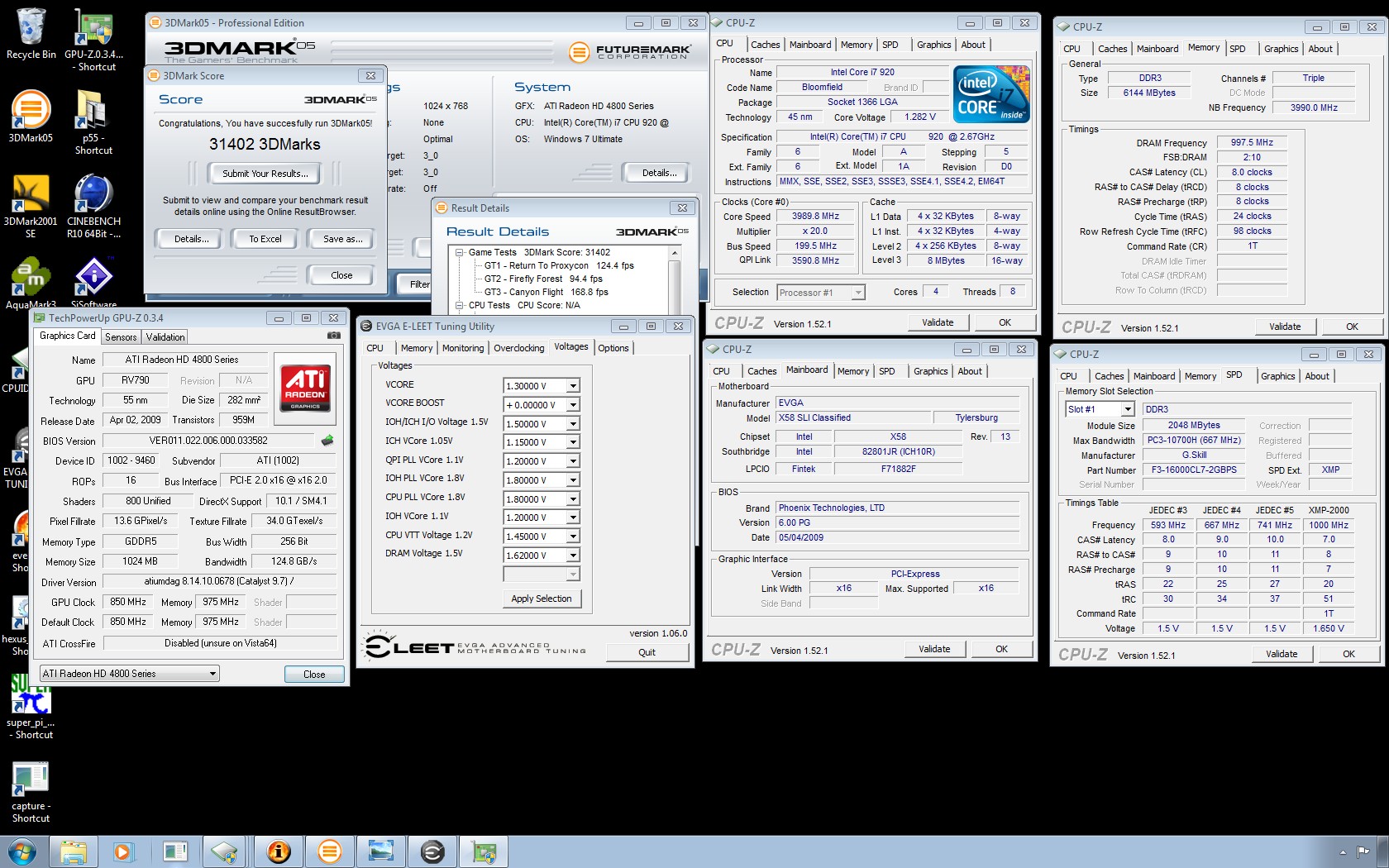Open the CPU VTT Voltage dropdown

point(573,537)
